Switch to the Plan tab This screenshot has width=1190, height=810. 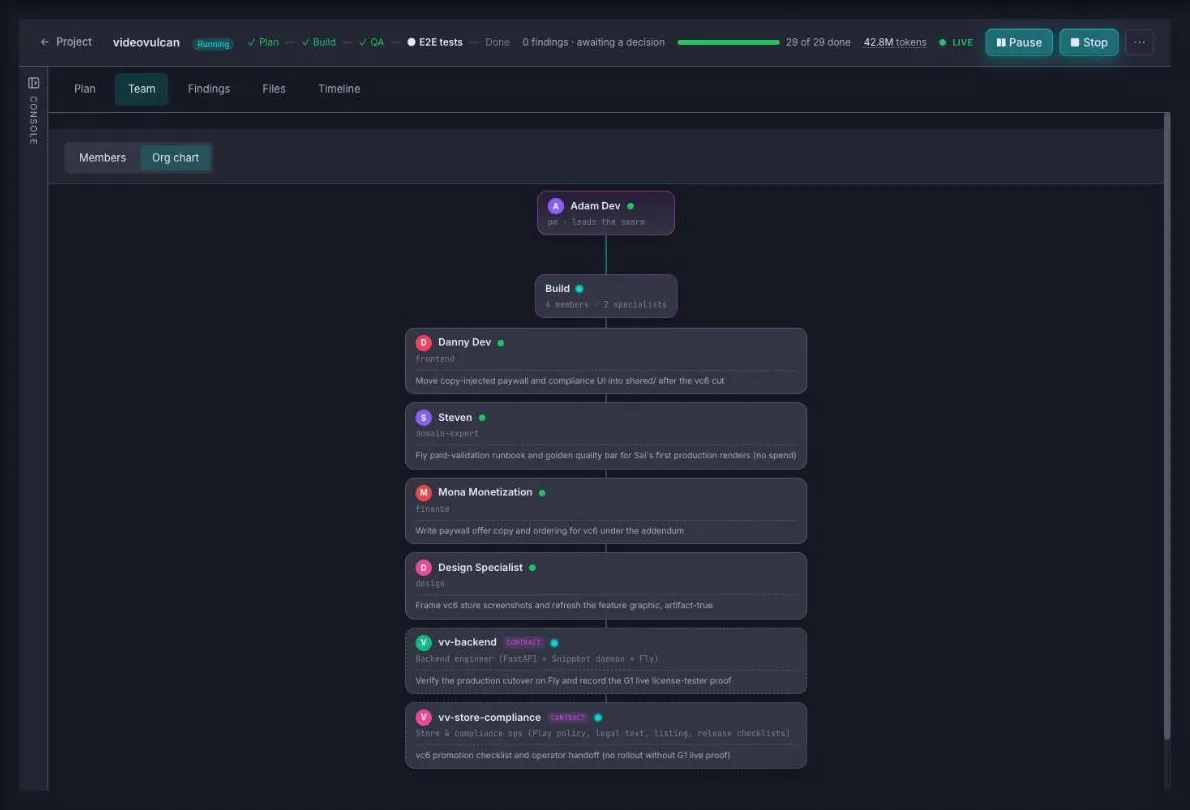(85, 89)
